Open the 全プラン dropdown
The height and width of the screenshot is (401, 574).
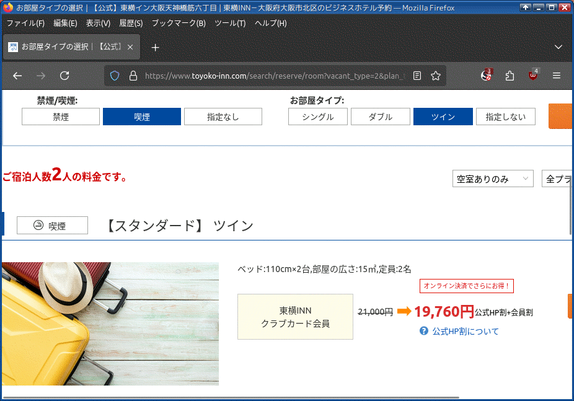pyautogui.click(x=557, y=179)
